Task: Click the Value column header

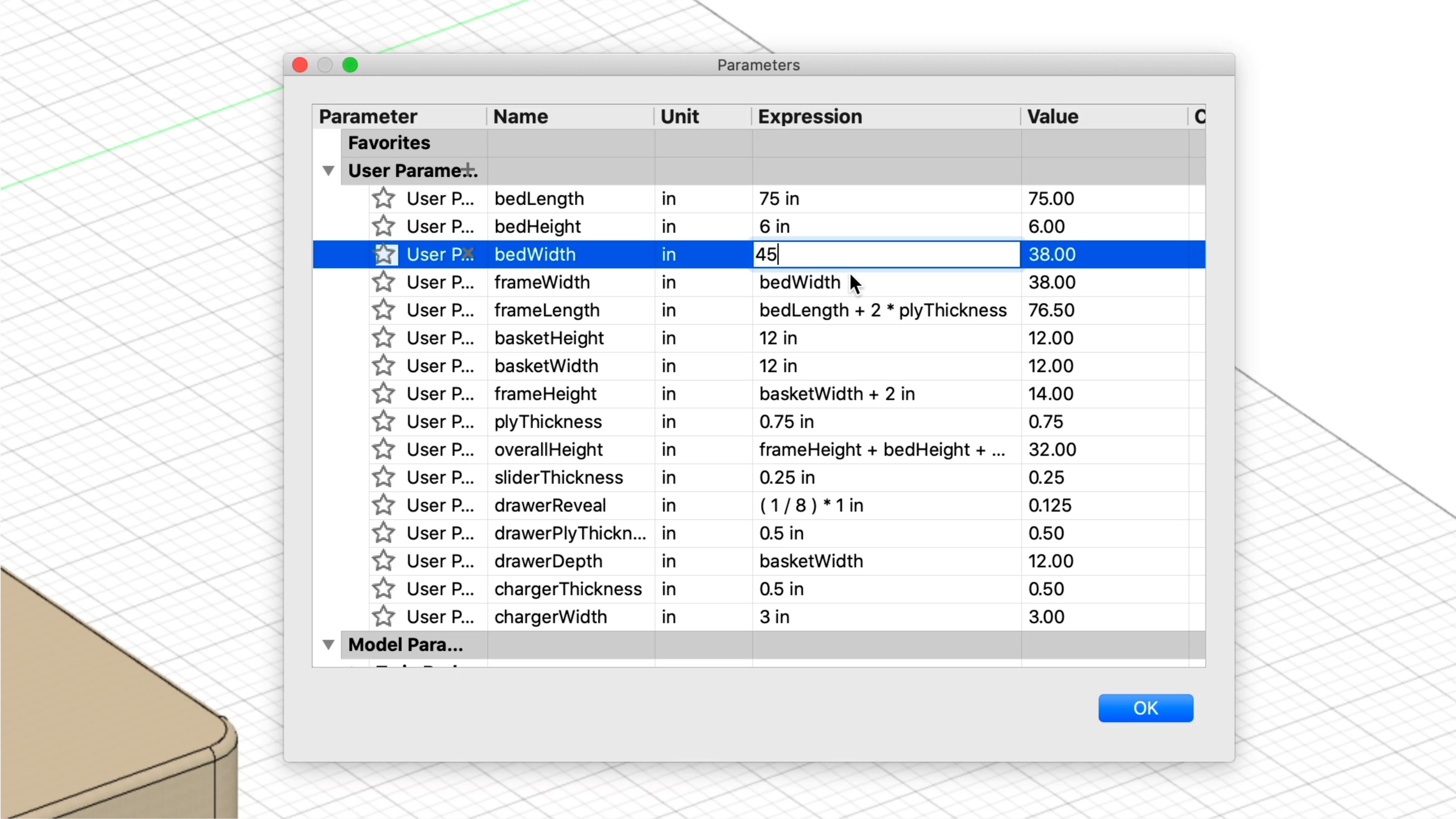Action: tap(1053, 116)
